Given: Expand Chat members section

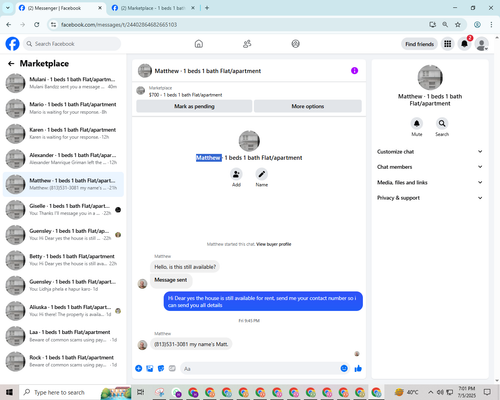Looking at the screenshot, I should (430, 167).
